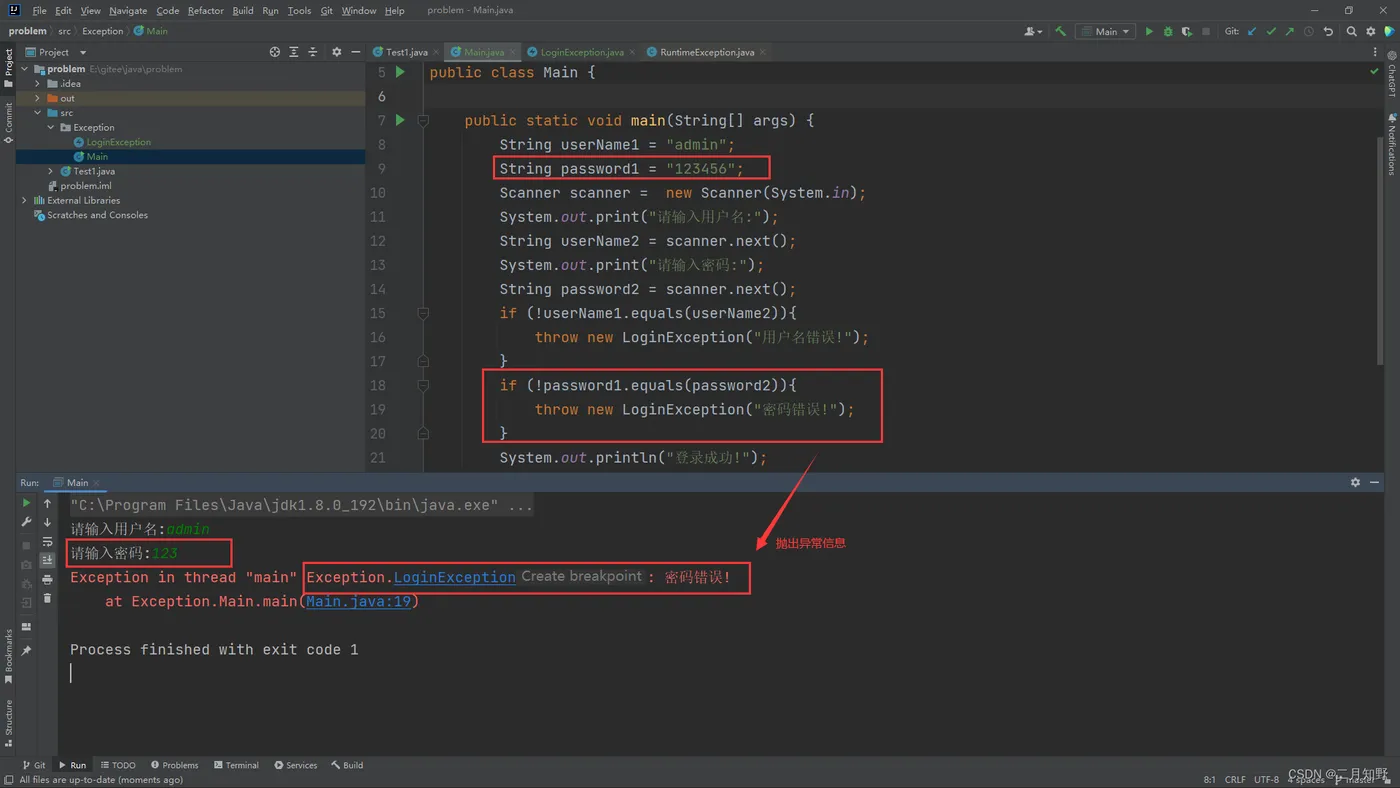Expand the .idea folder

tap(38, 84)
